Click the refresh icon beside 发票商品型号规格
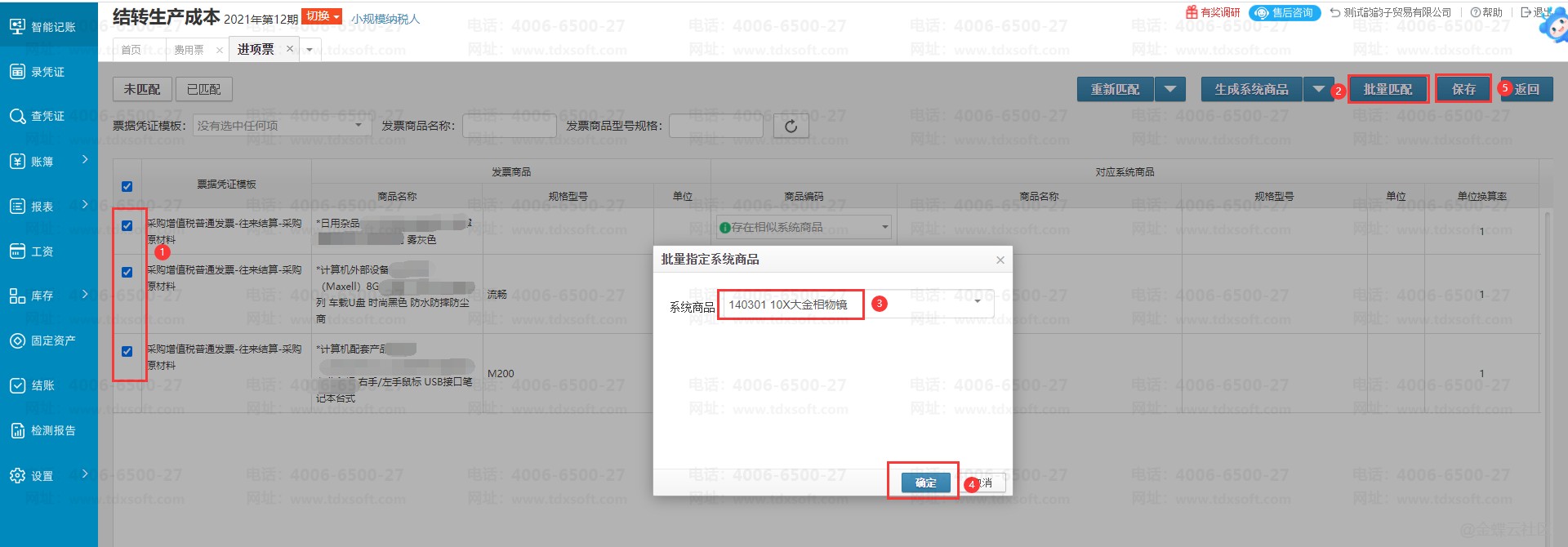The width and height of the screenshot is (1568, 547). (791, 126)
